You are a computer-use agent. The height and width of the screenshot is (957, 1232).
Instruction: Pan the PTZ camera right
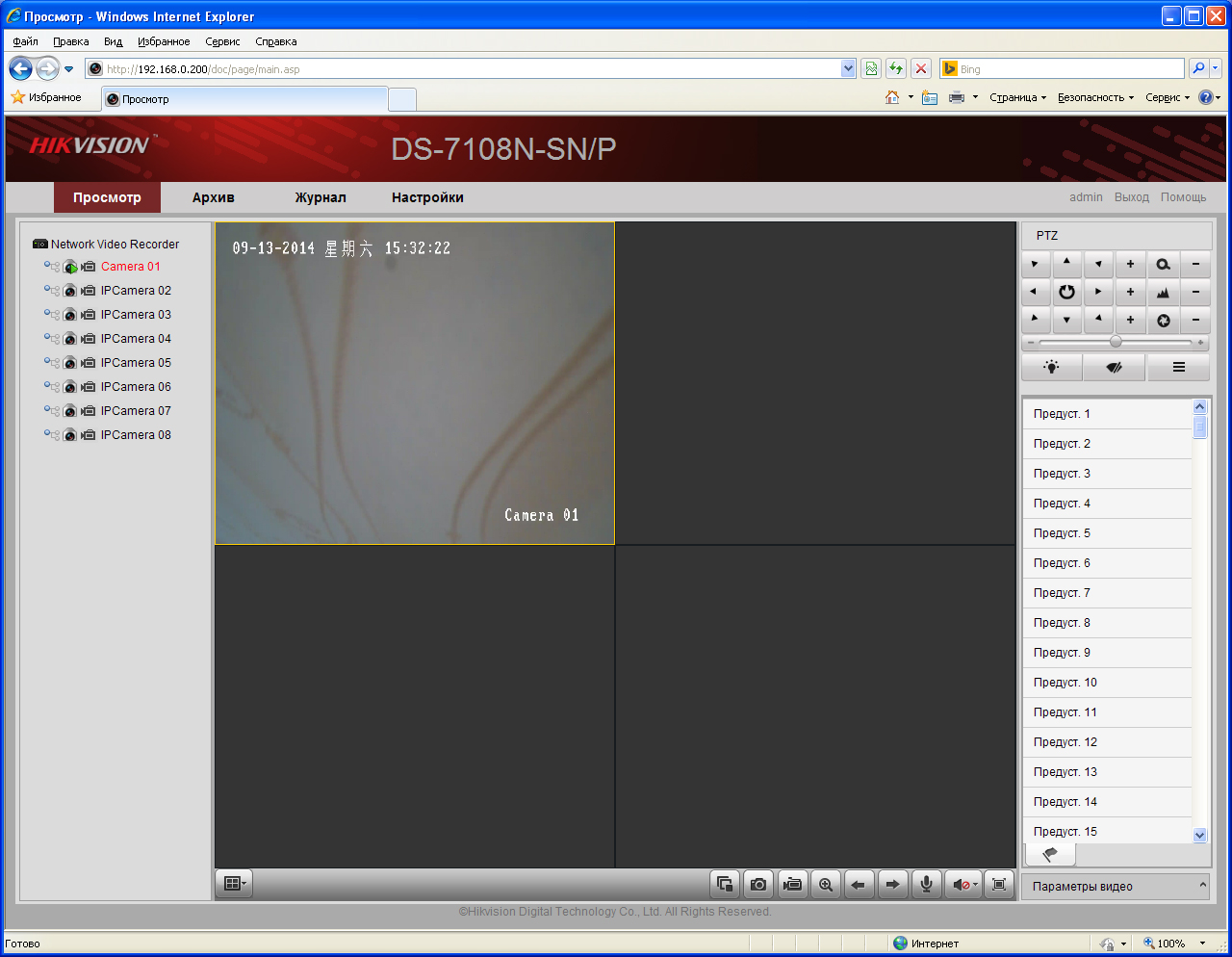pos(1098,292)
